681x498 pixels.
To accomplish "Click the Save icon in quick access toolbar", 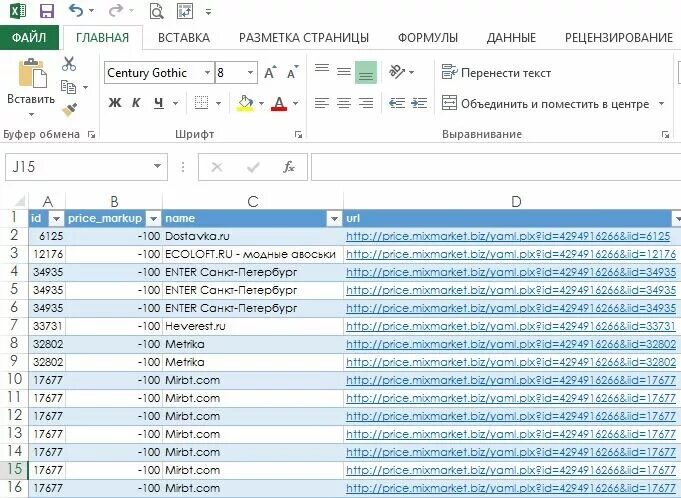I will pos(46,11).
